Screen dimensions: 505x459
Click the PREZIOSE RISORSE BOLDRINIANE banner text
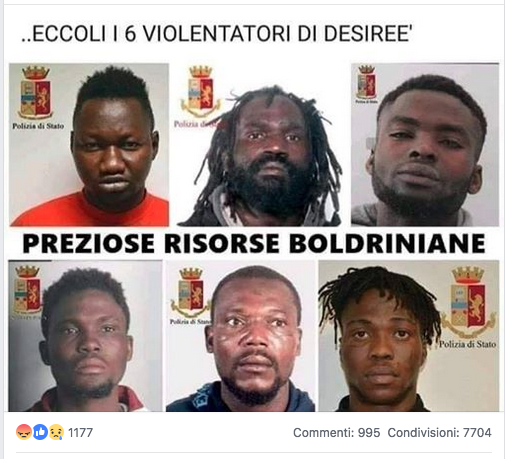pos(254,243)
